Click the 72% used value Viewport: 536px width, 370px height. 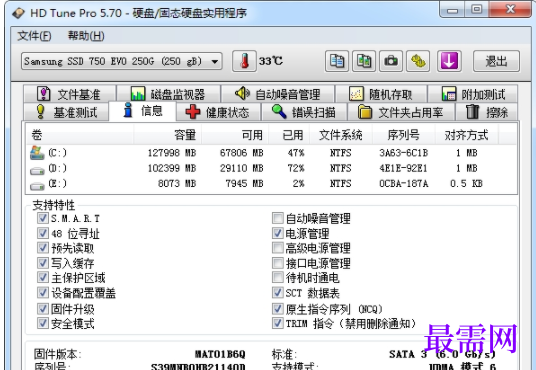(x=296, y=168)
